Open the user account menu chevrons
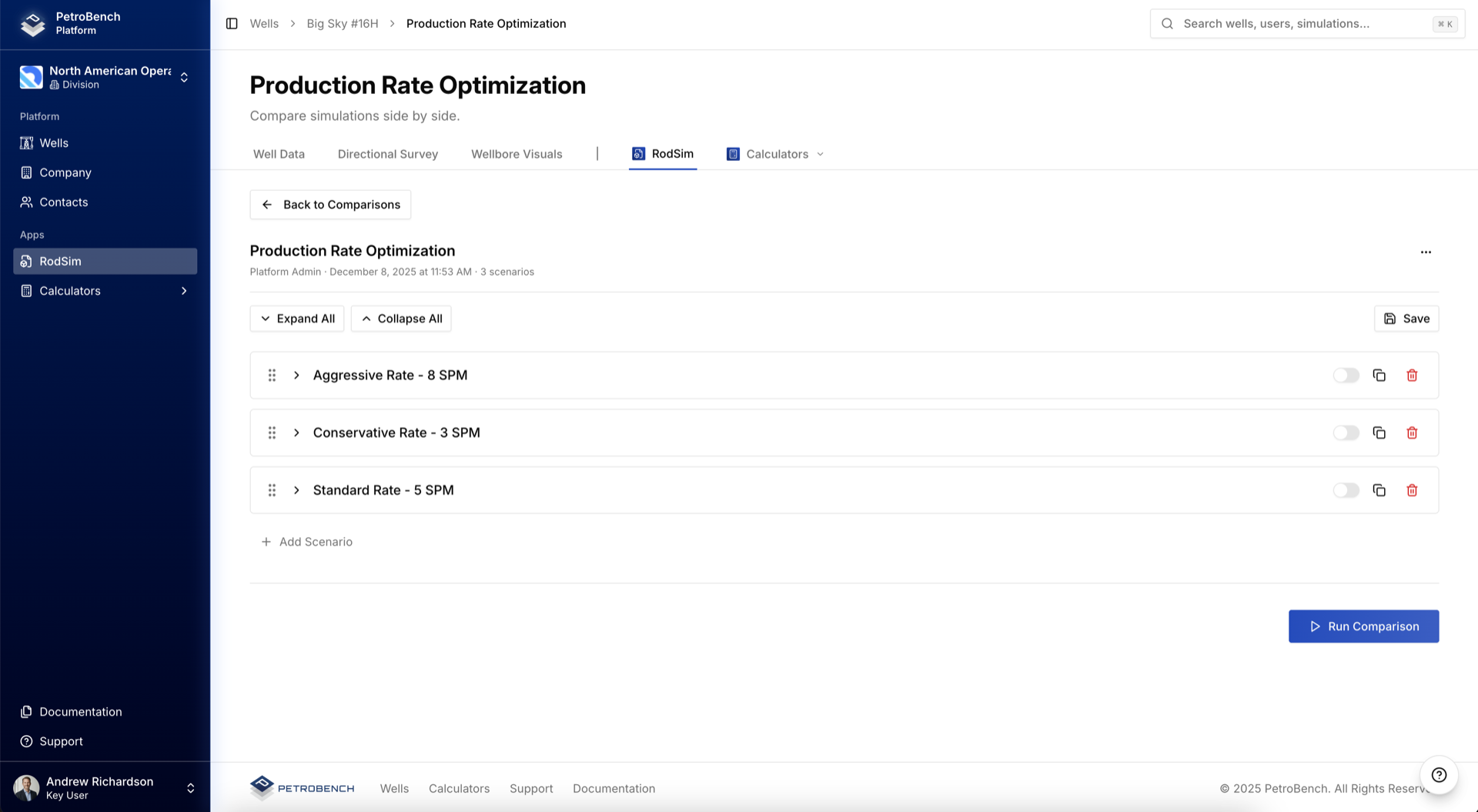The width and height of the screenshot is (1478, 812). (x=190, y=788)
